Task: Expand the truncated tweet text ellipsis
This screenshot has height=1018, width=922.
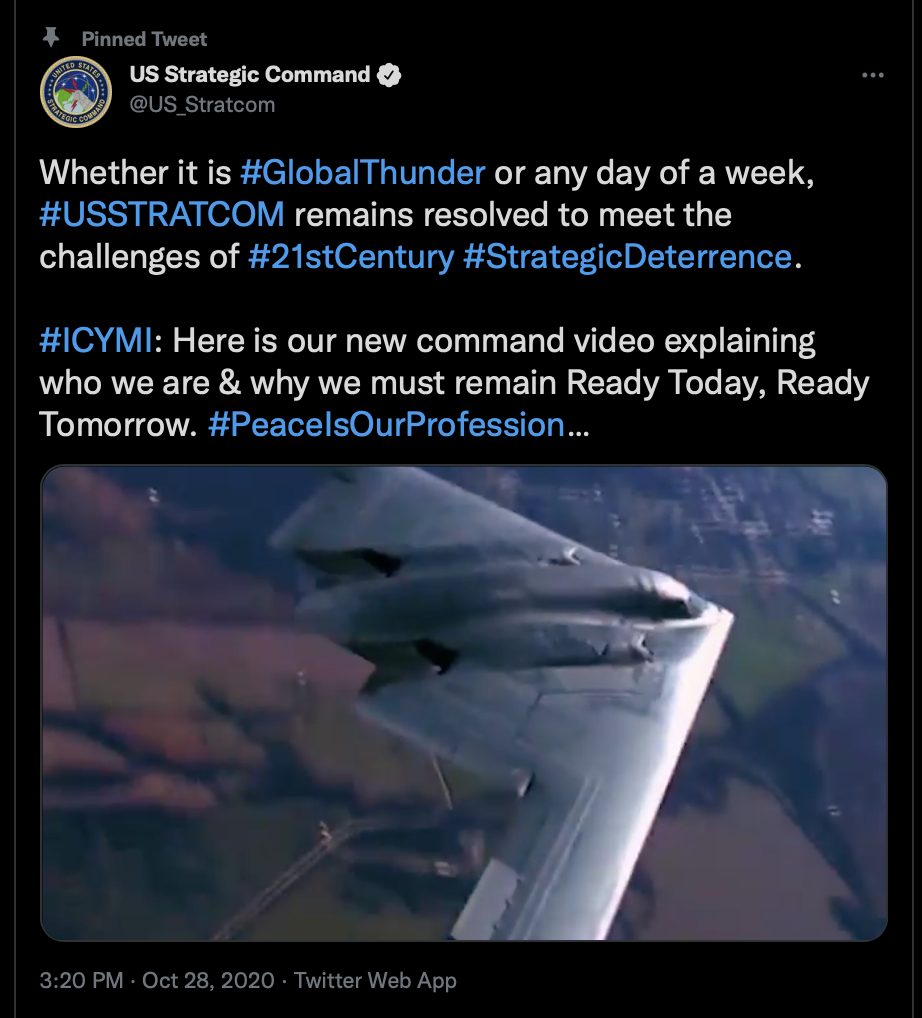Action: (x=579, y=427)
